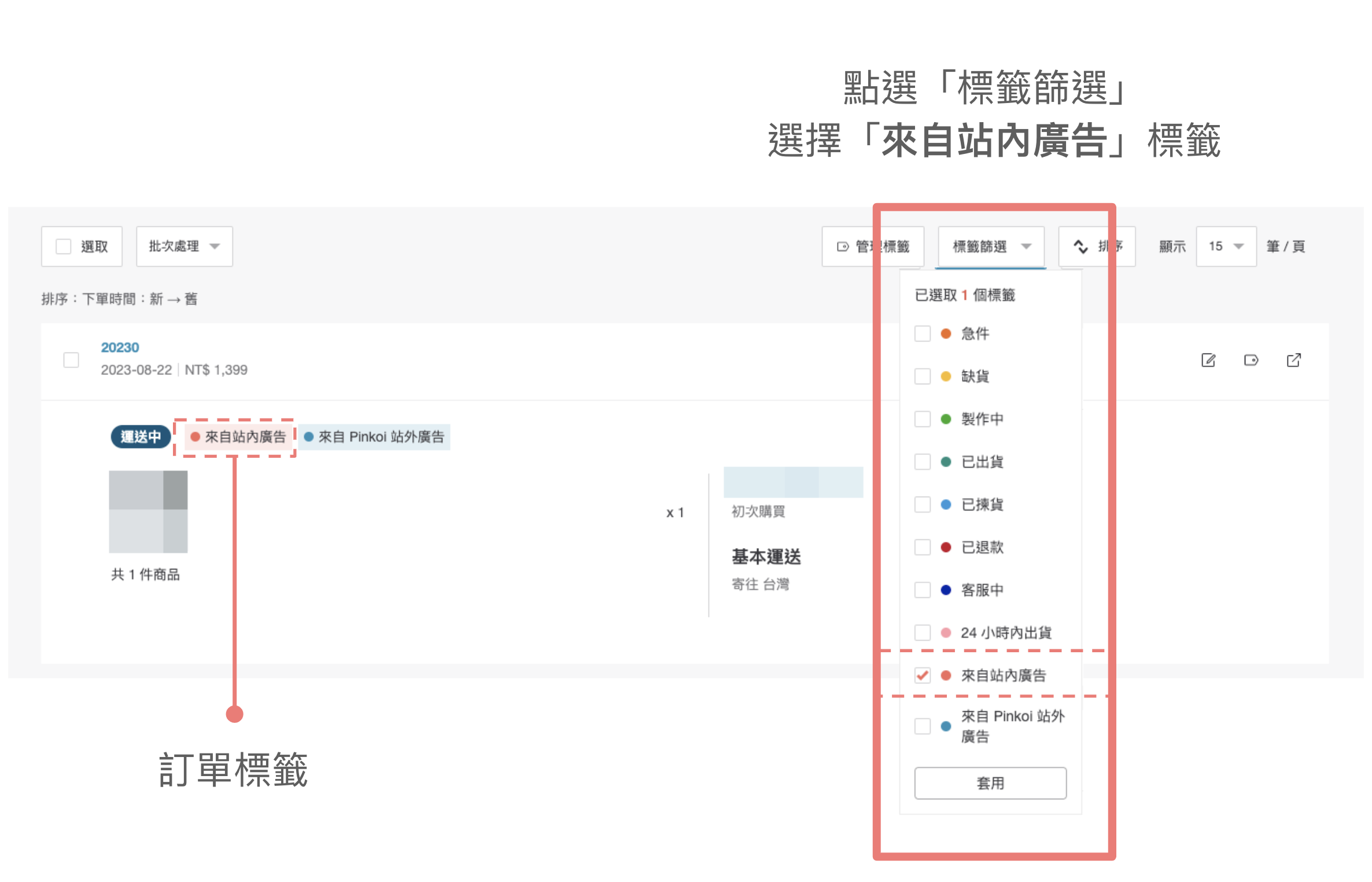Viewport: 1372px width, 882px height.
Task: Click the product thumbnail image
Action: click(x=148, y=512)
